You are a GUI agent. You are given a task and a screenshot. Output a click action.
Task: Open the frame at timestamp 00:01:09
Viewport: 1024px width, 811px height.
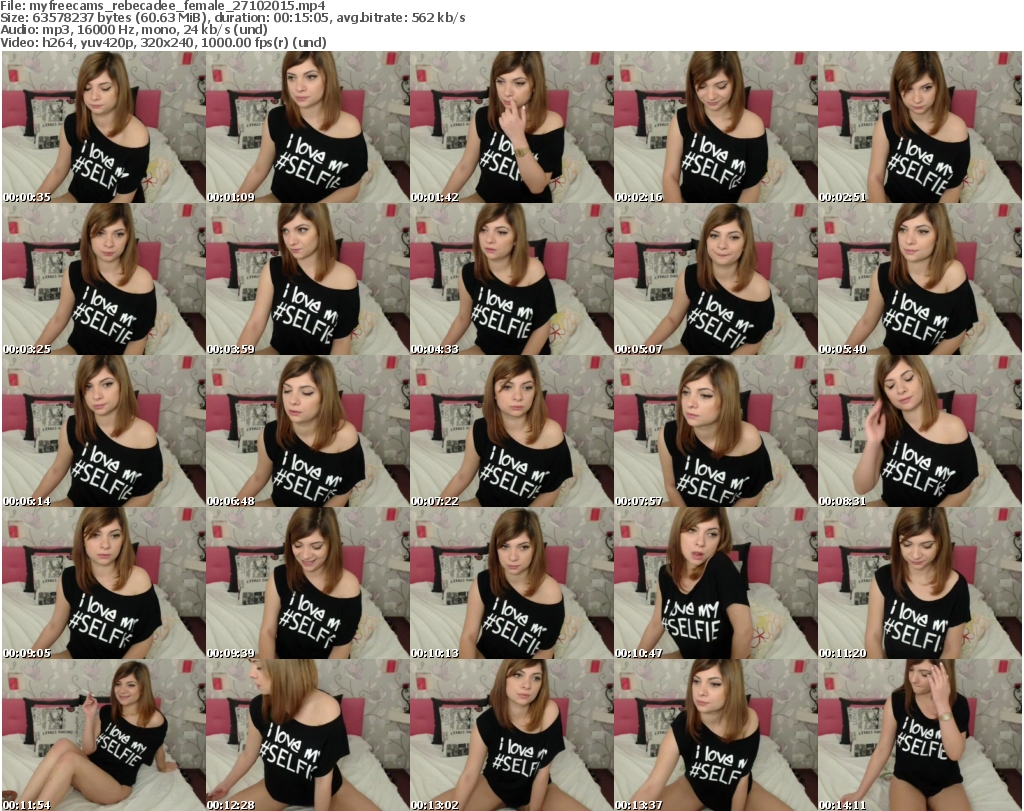(x=307, y=127)
